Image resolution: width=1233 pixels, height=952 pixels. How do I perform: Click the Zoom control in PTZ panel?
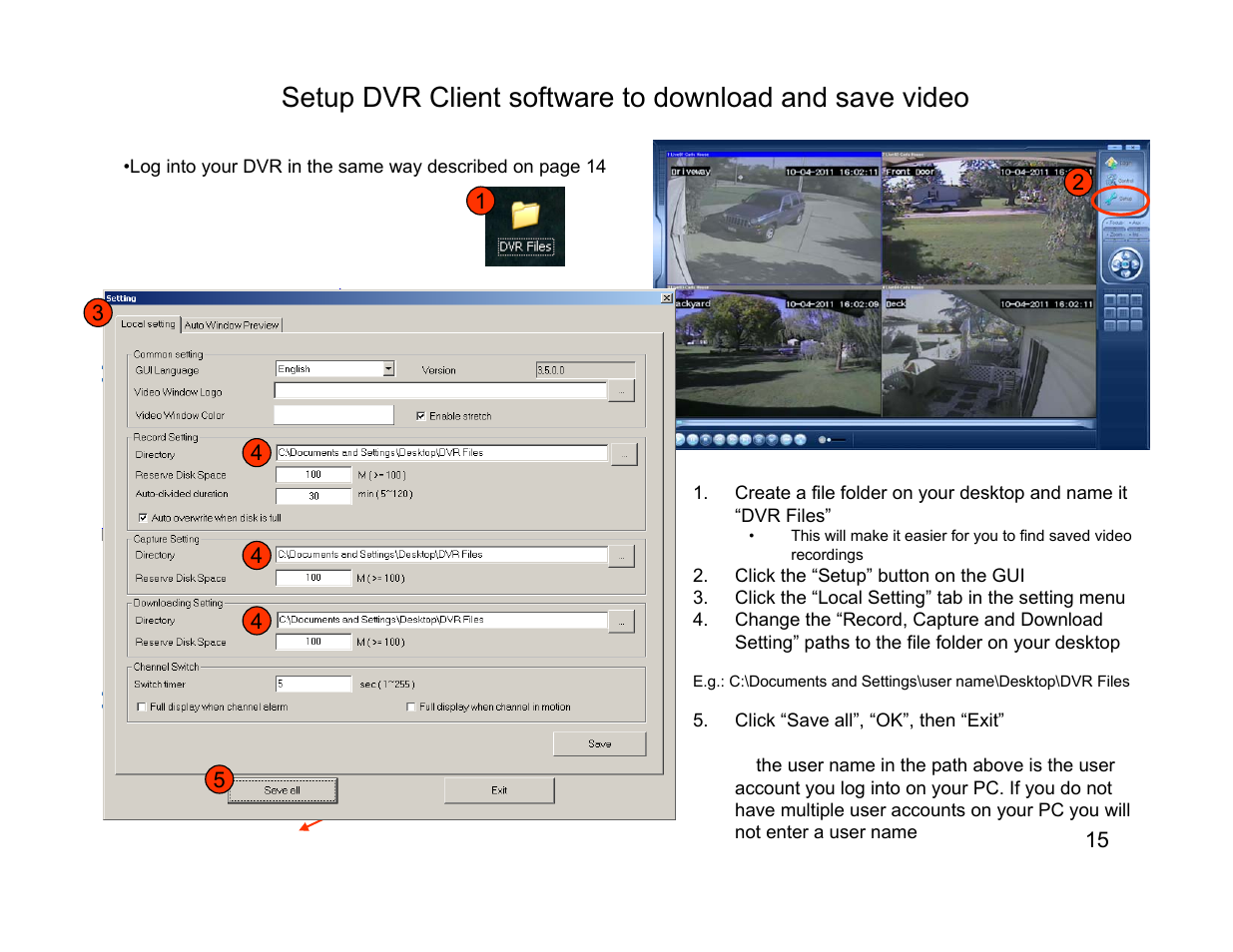(x=1116, y=235)
